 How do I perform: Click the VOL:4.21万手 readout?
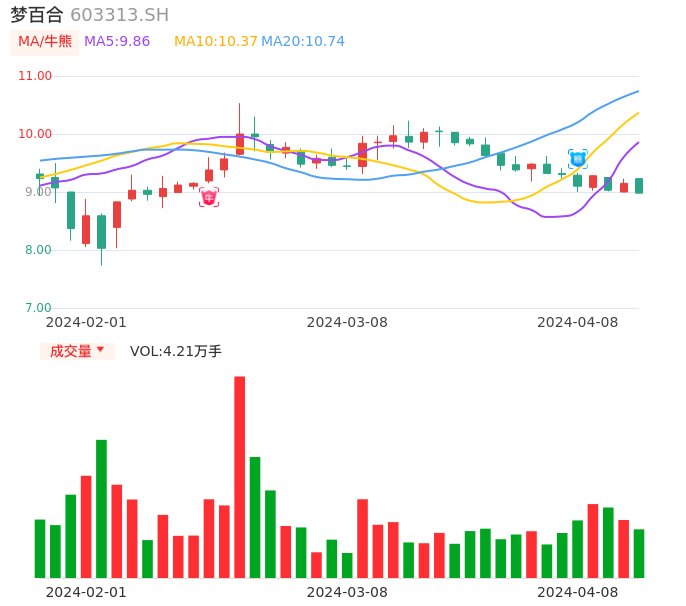176,351
